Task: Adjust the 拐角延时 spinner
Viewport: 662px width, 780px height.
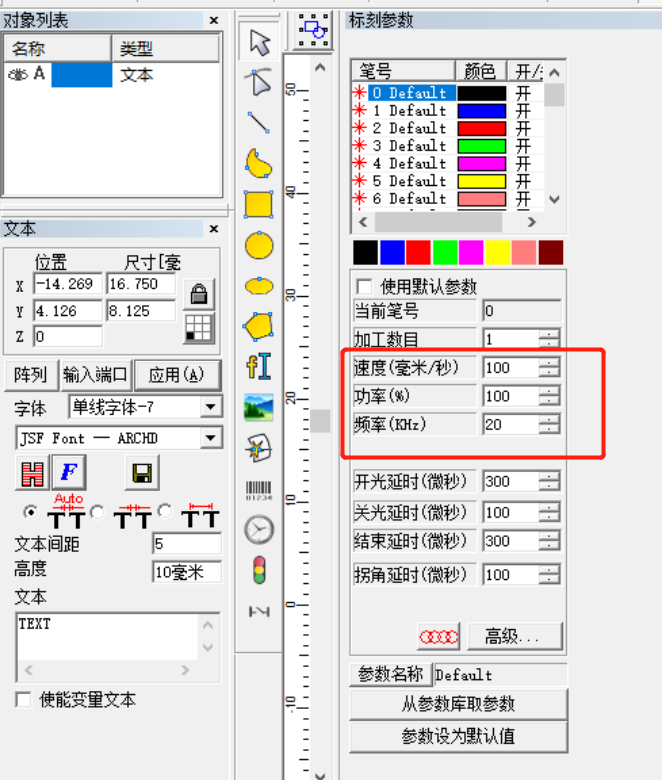Action: [x=549, y=575]
